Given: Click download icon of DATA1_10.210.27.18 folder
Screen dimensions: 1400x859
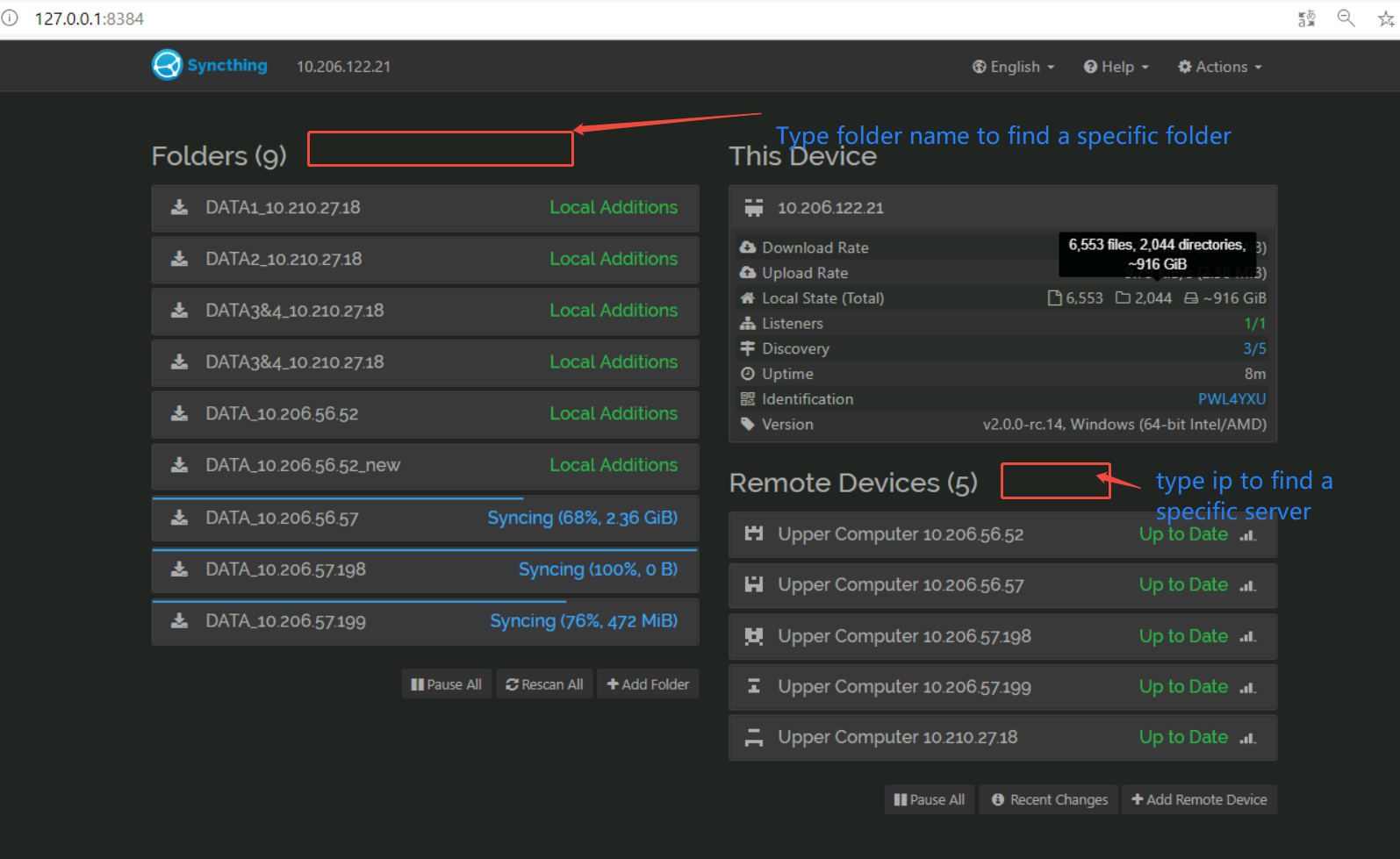Looking at the screenshot, I should coord(179,207).
